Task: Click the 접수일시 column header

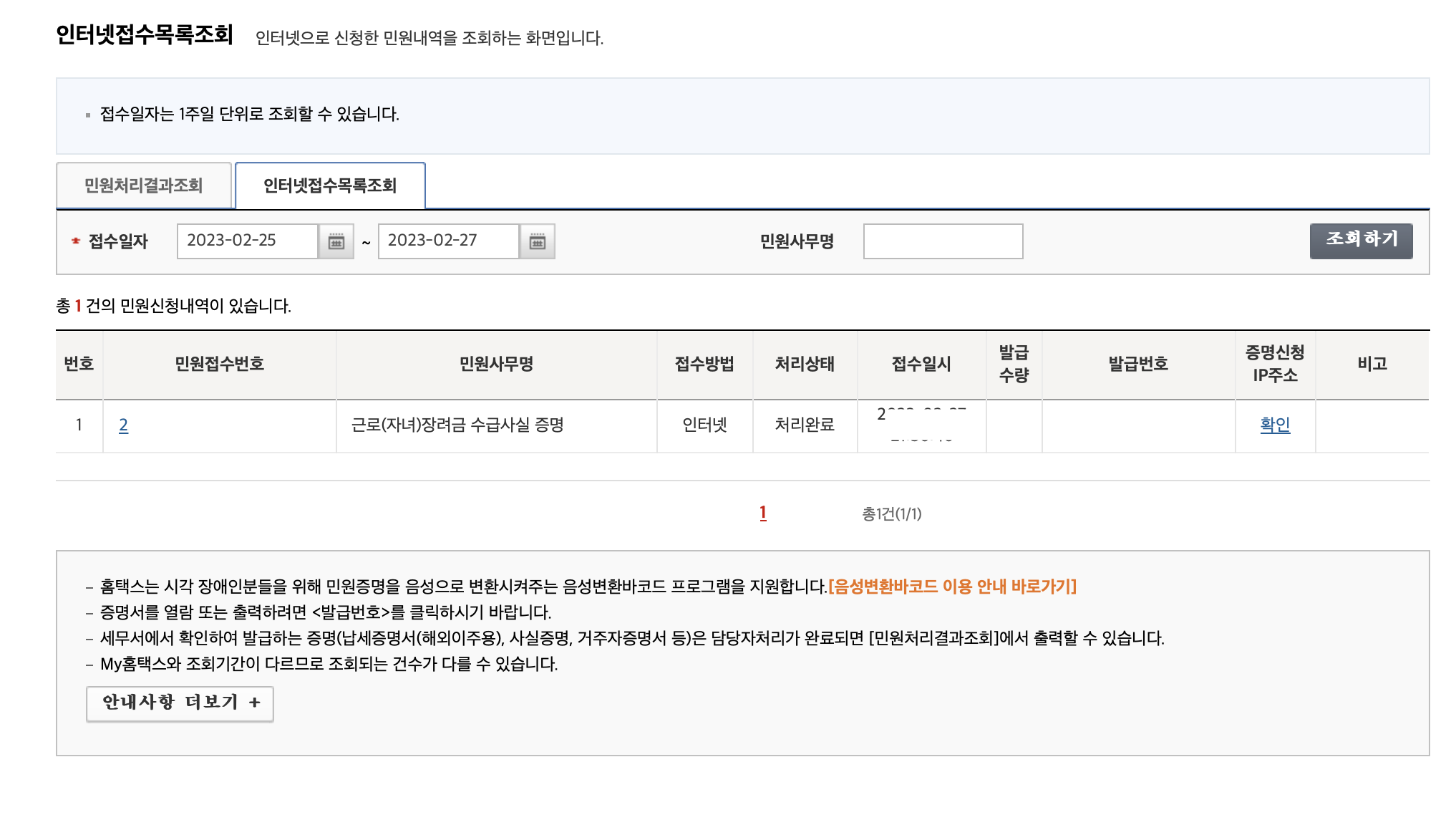Action: click(x=921, y=364)
